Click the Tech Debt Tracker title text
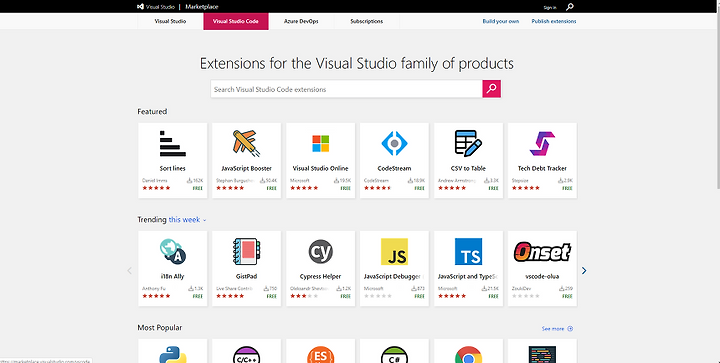The height and width of the screenshot is (363, 720). point(542,168)
